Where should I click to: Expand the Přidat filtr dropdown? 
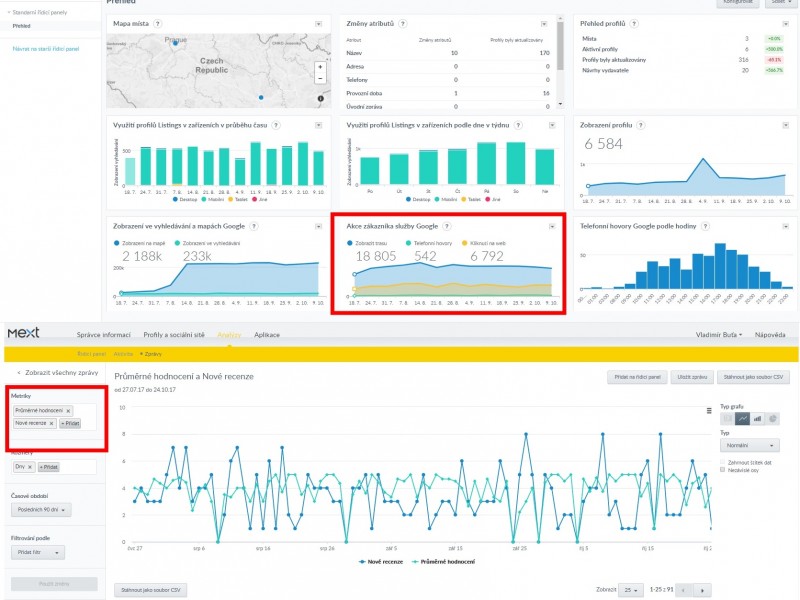coord(37,552)
